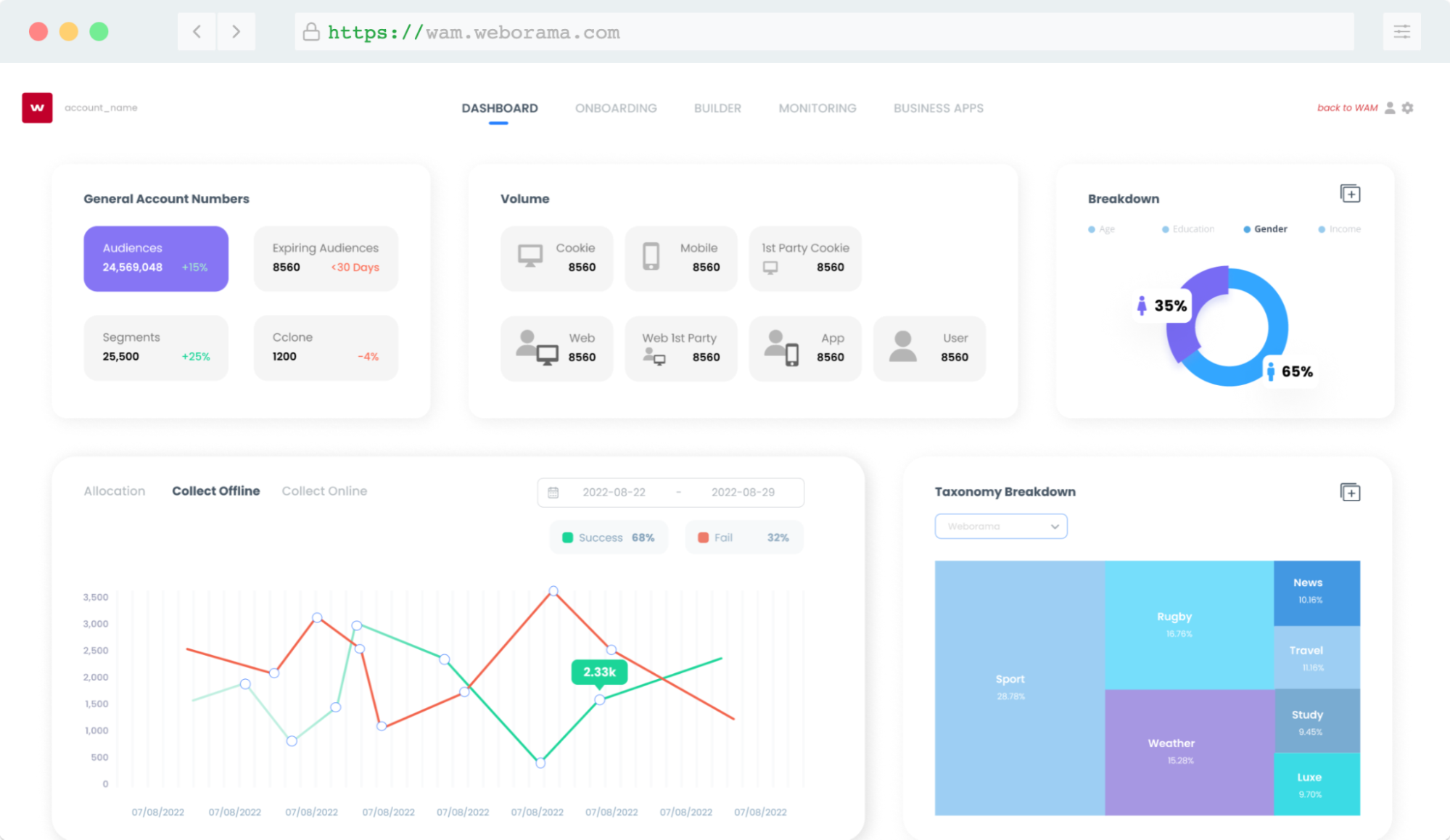This screenshot has width=1450, height=840.
Task: Open the Expiring Audiences card
Action: 326,258
